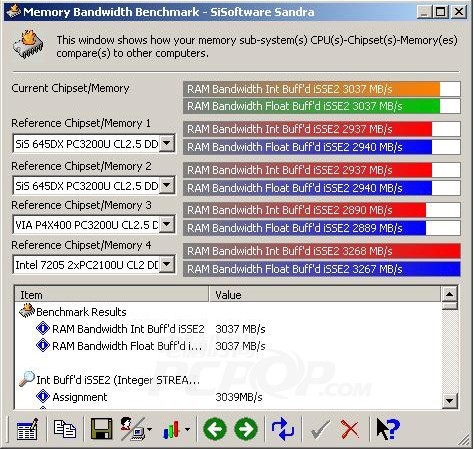Open Reference Chipset/Memory 2 combo box
The height and width of the screenshot is (449, 474).
[x=94, y=186]
